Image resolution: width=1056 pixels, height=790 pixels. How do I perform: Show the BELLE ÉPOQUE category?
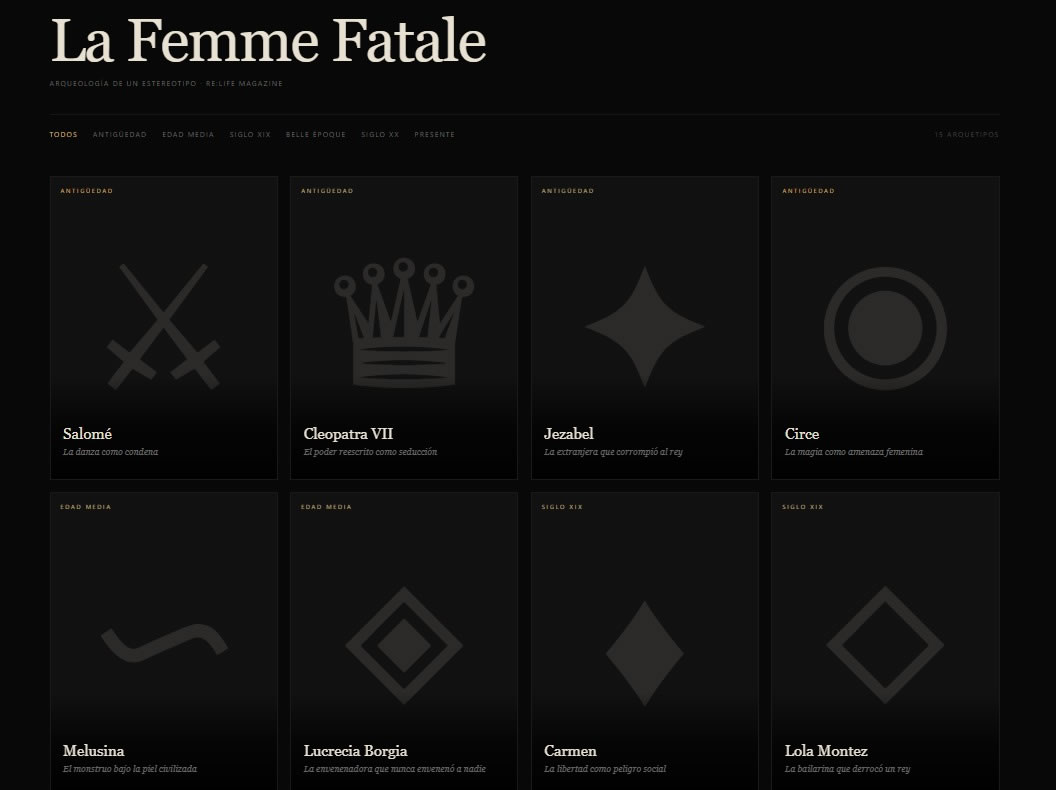(x=315, y=135)
